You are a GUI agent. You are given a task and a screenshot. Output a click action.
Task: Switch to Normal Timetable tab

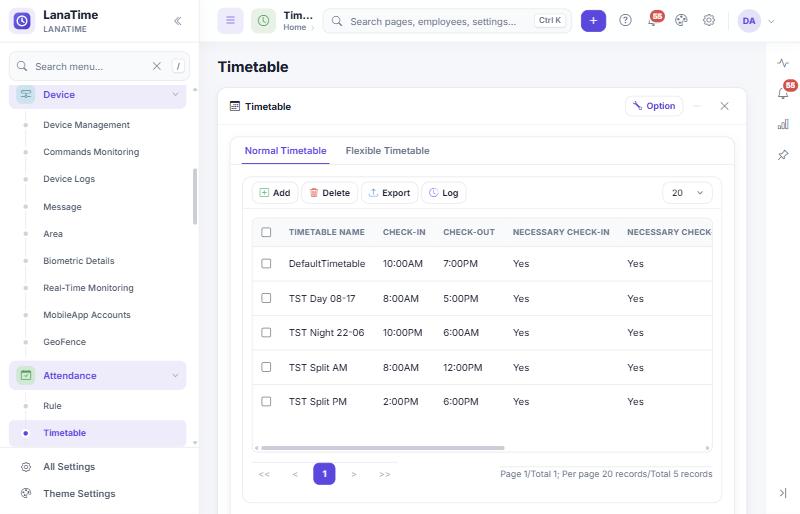285,151
